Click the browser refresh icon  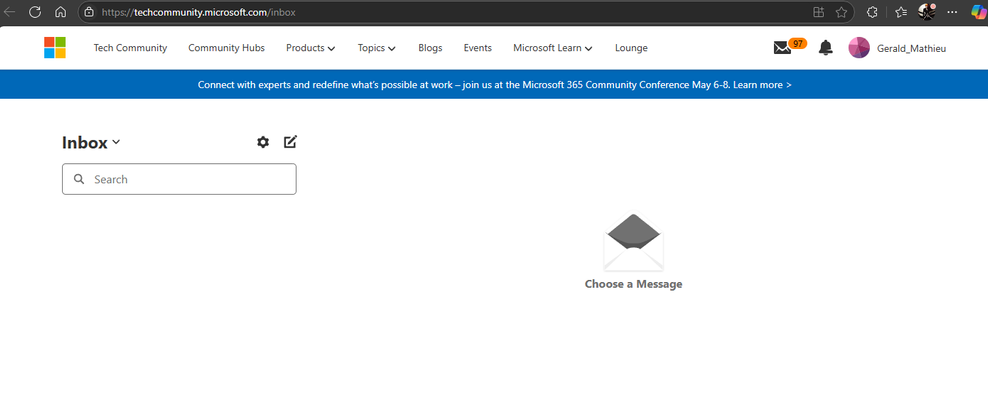[35, 11]
